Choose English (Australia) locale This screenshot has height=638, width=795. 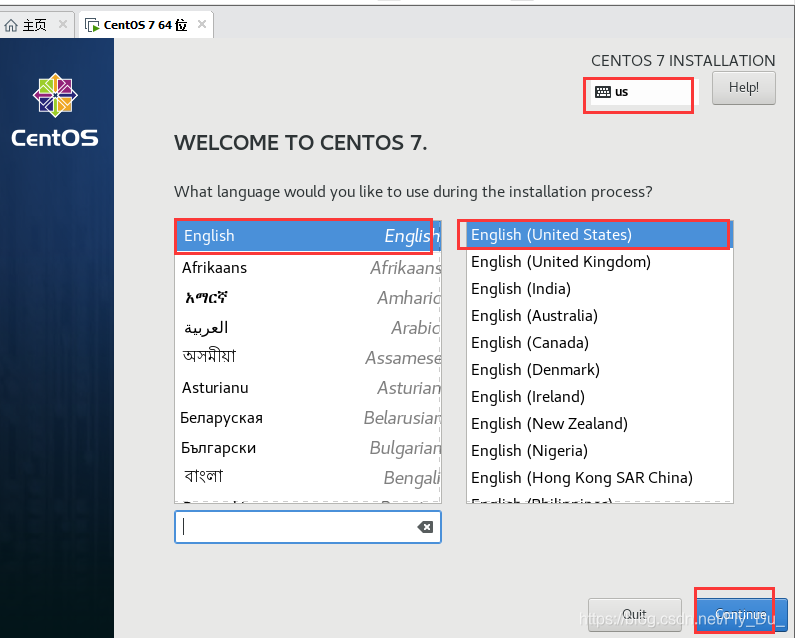[599, 315]
